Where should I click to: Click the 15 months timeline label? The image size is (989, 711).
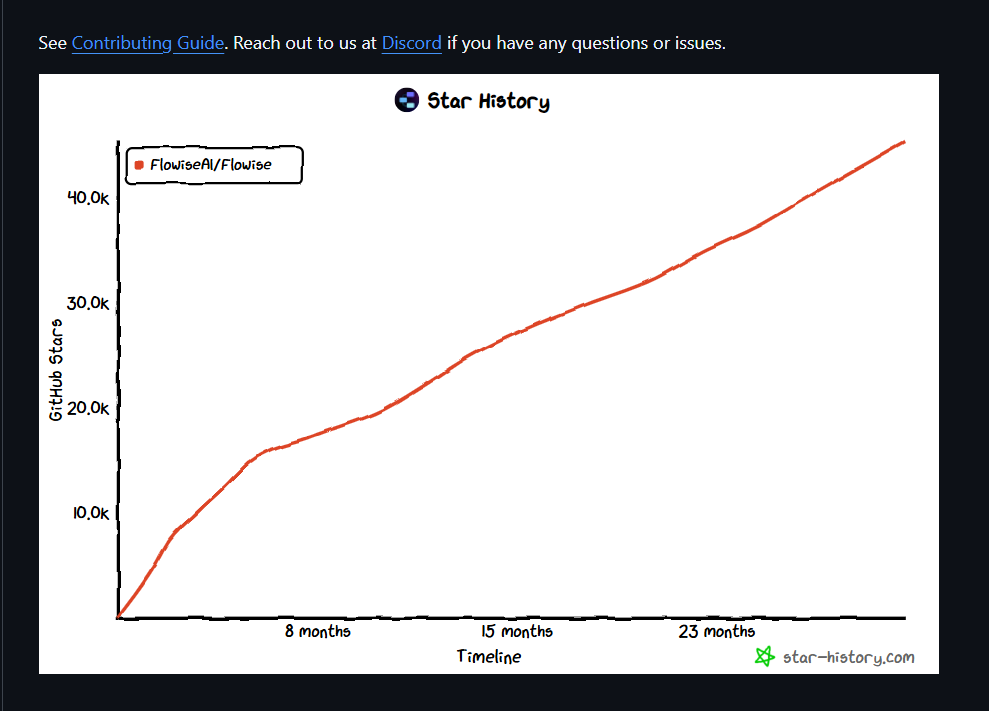tap(517, 632)
